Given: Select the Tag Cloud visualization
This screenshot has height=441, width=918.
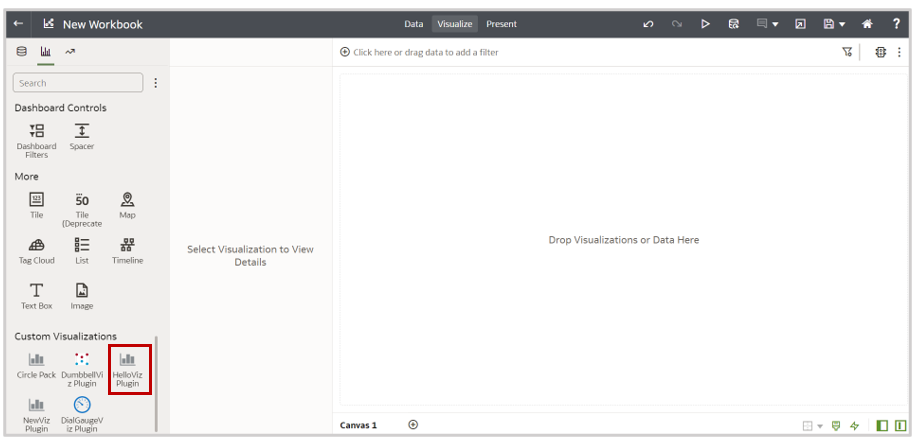Looking at the screenshot, I should coord(36,251).
